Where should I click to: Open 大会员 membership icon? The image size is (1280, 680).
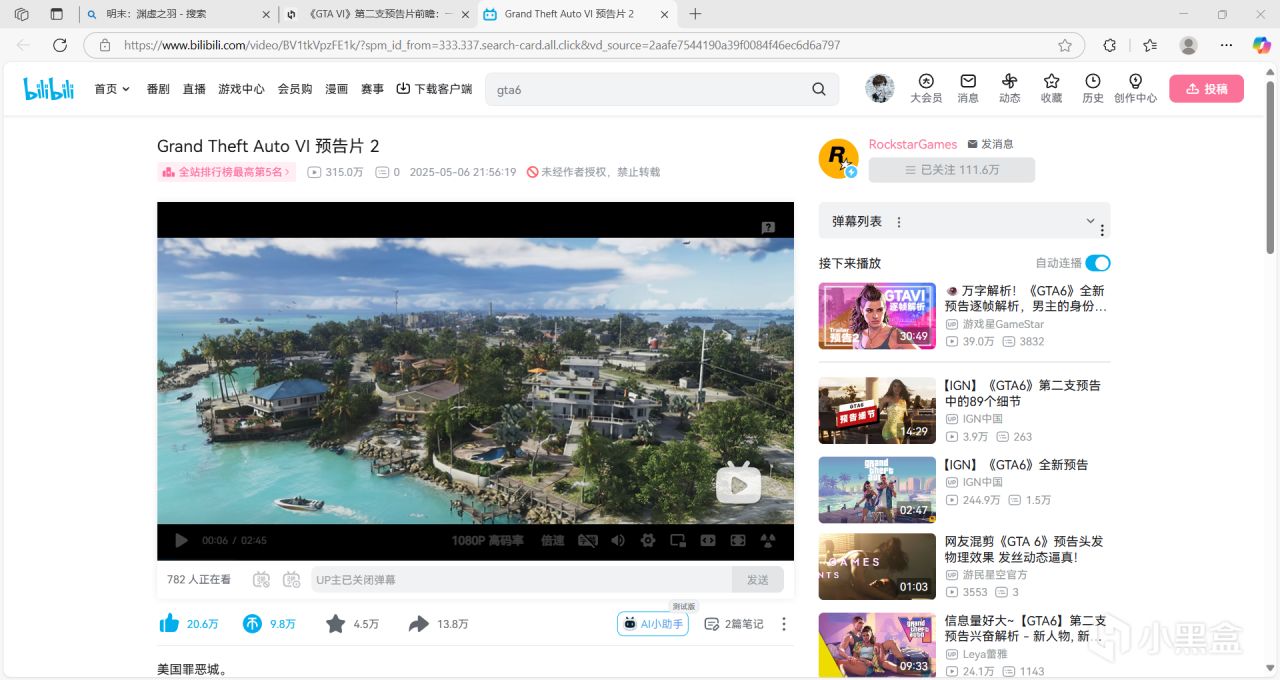926,88
